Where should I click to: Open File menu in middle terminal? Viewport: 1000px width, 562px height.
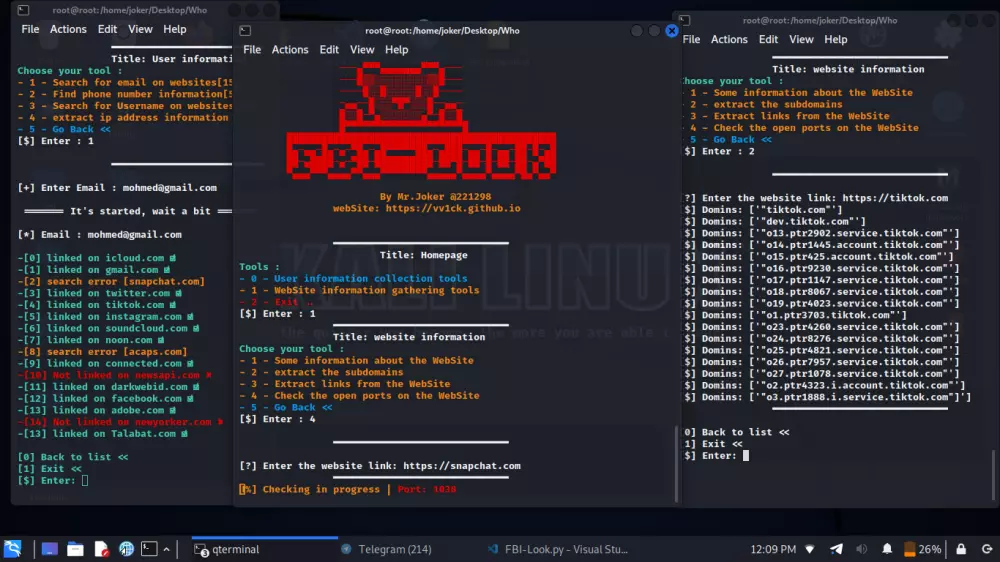(x=252, y=50)
